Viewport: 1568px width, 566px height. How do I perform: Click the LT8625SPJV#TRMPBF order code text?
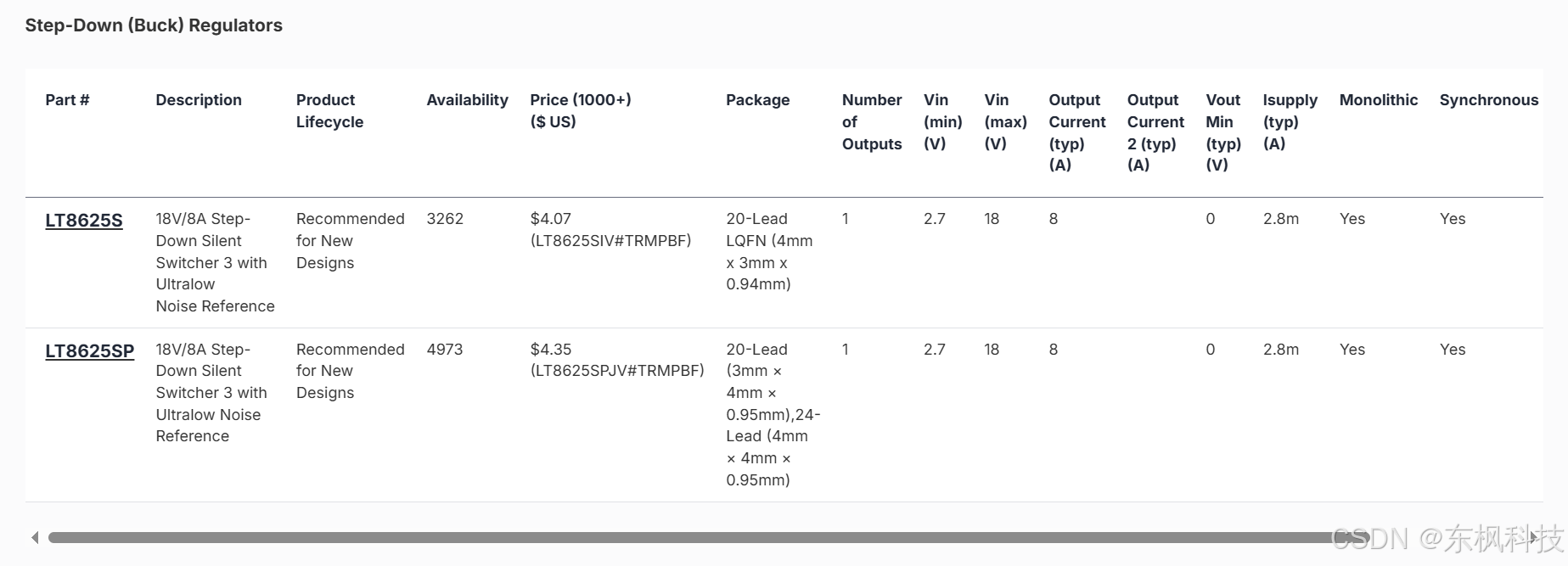(617, 371)
